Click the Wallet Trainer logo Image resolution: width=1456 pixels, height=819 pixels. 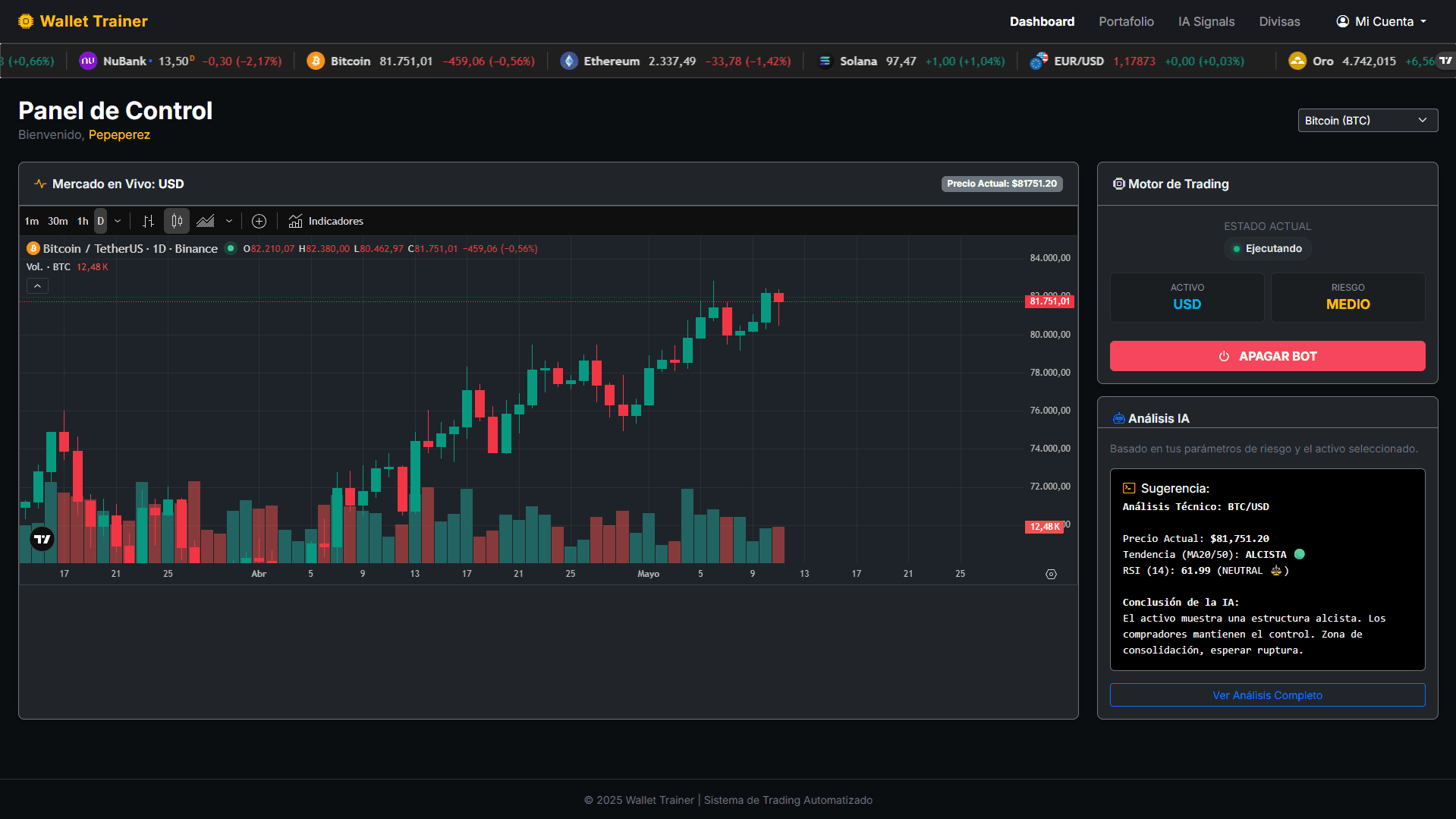pyautogui.click(x=83, y=21)
